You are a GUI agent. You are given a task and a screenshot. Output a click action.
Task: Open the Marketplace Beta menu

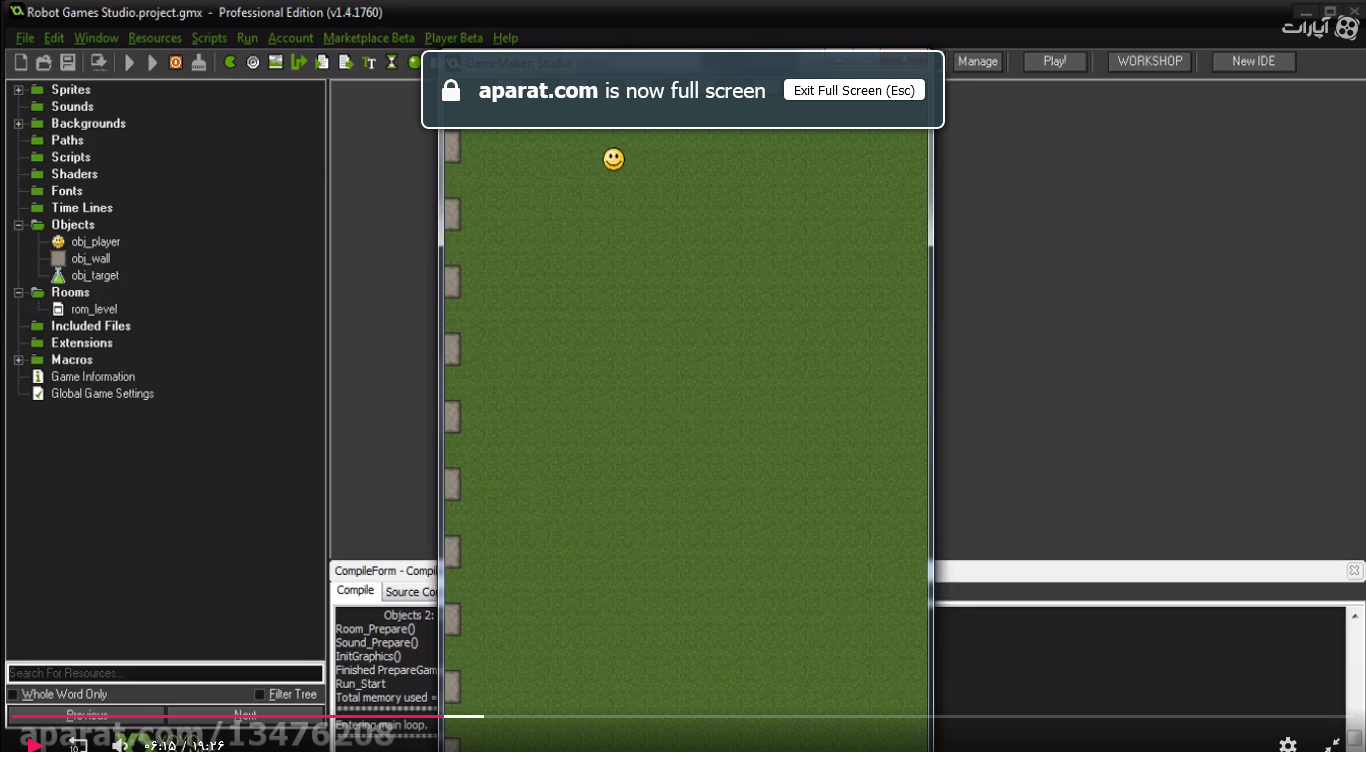(368, 38)
